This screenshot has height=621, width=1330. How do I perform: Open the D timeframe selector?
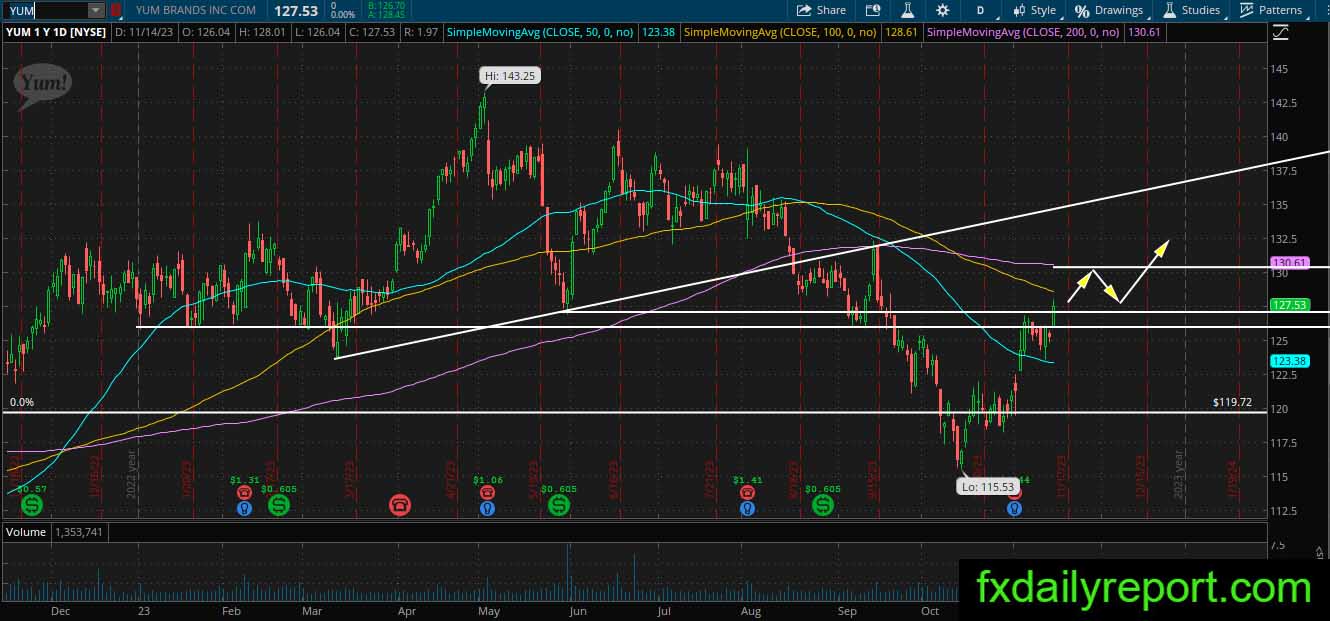coord(980,10)
